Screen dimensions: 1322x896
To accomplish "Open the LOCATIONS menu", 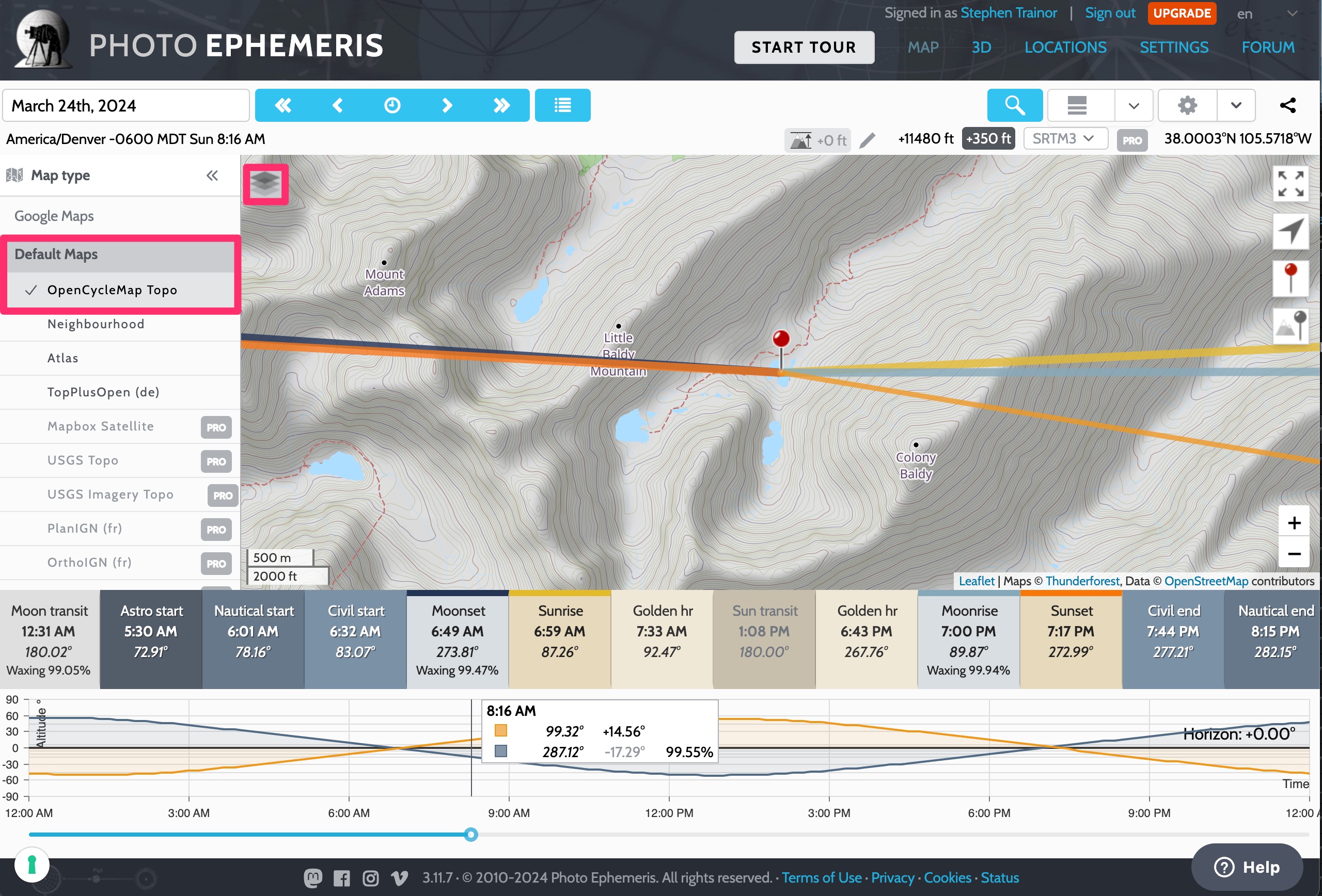I will (x=1065, y=47).
